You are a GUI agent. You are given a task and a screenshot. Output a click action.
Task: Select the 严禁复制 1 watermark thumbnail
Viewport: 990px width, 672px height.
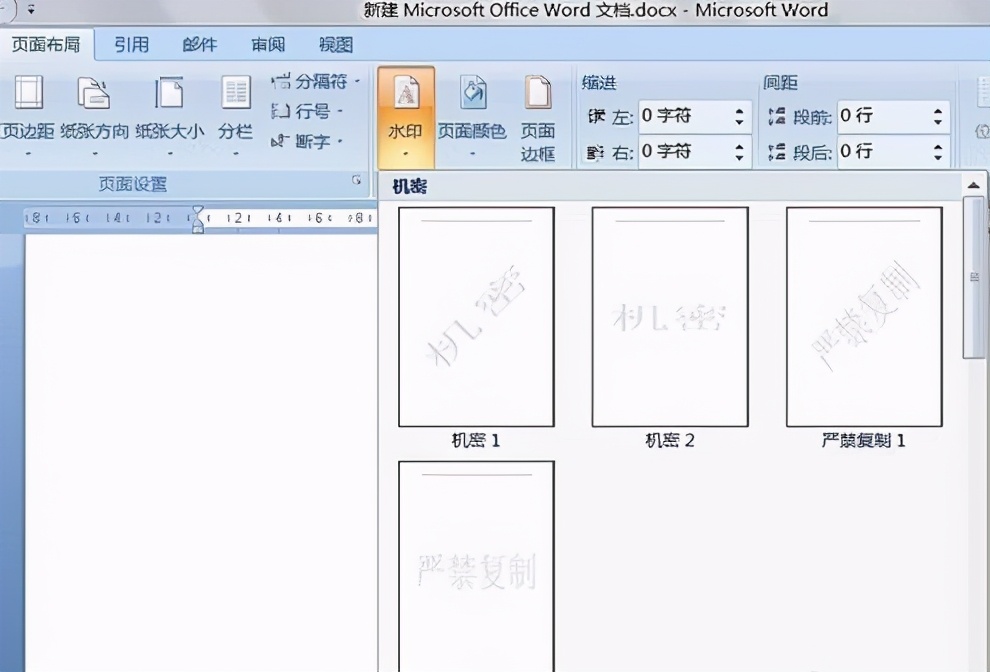tap(864, 317)
